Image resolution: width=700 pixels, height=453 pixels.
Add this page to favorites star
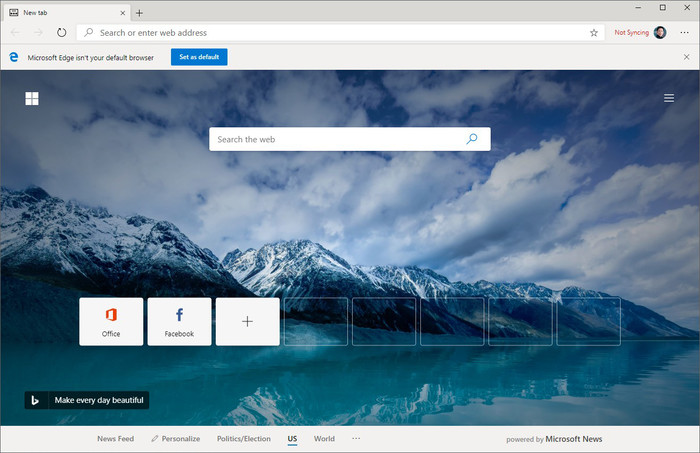click(x=594, y=32)
